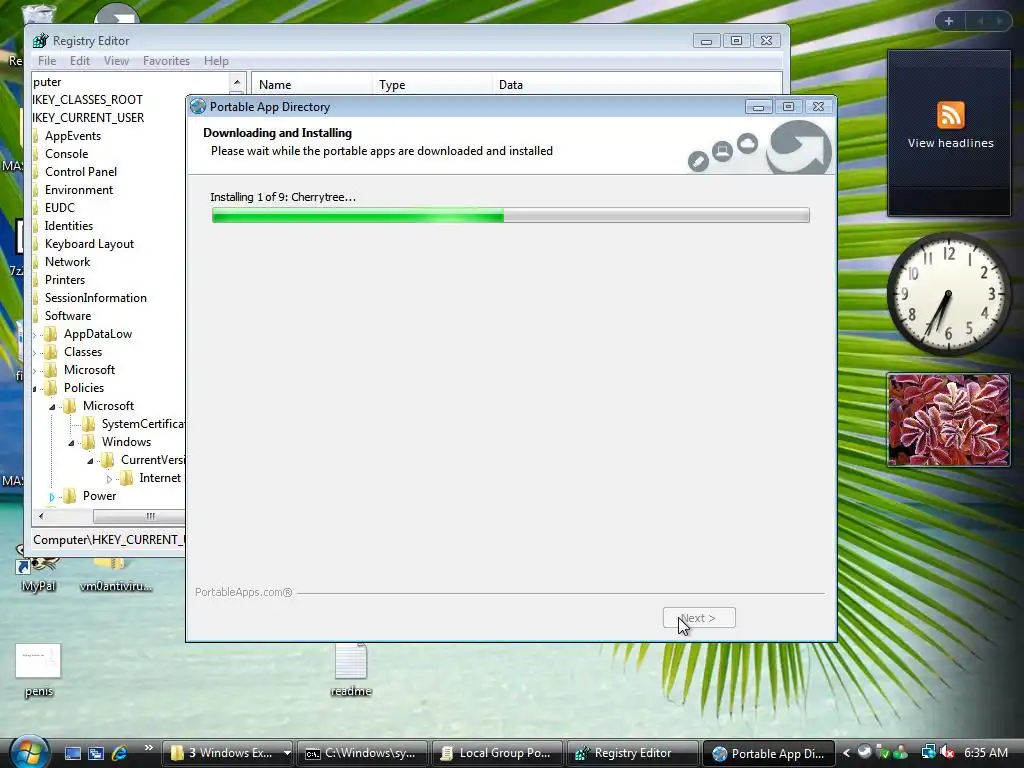1024x768 pixels.
Task: Select the Printers key
Action: [x=65, y=280]
